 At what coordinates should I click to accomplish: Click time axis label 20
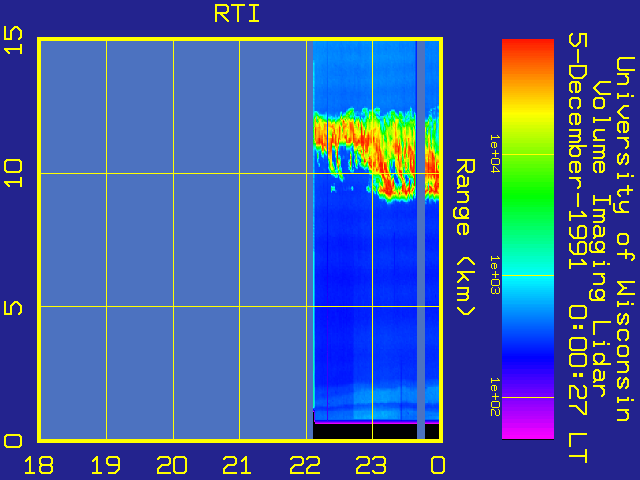(172, 465)
